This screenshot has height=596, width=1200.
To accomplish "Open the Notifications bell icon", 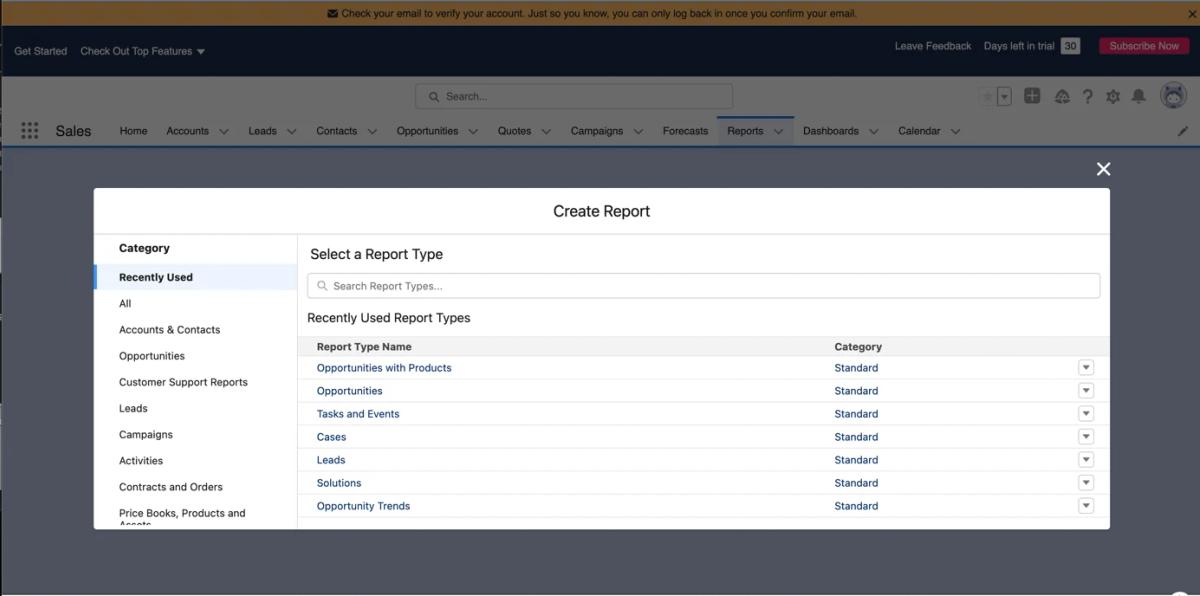I will point(1138,97).
